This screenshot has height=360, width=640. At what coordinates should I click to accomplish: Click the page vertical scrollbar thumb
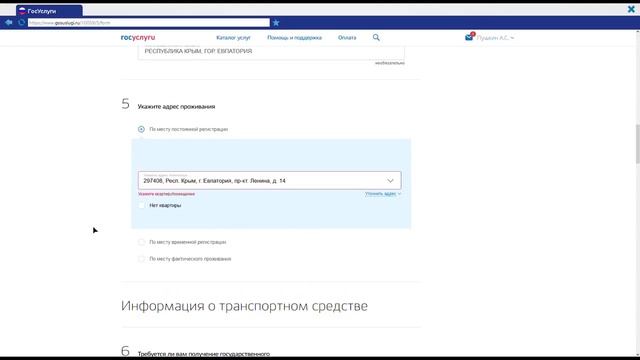point(637,144)
